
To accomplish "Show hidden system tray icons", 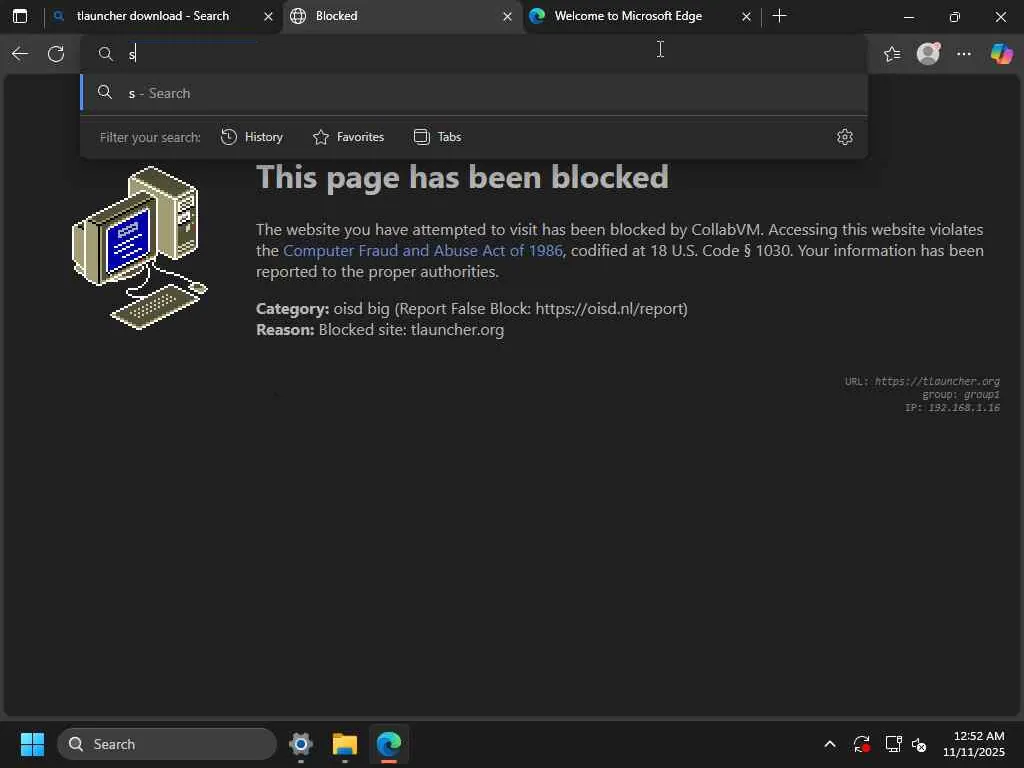I will tap(830, 744).
